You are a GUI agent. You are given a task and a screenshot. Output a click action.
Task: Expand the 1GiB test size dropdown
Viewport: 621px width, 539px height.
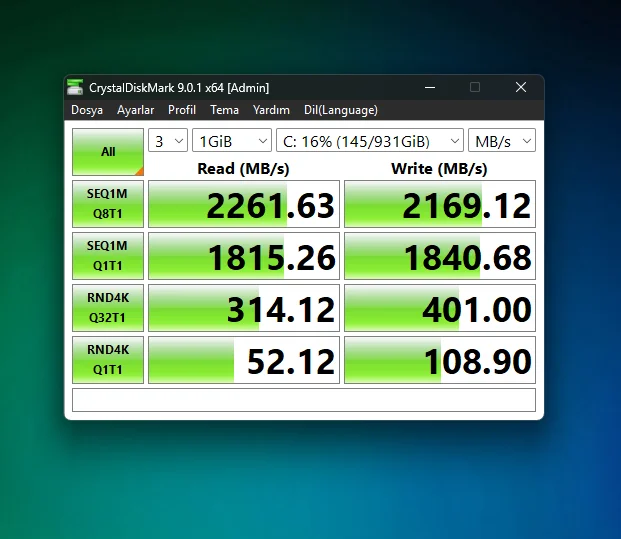pyautogui.click(x=232, y=140)
